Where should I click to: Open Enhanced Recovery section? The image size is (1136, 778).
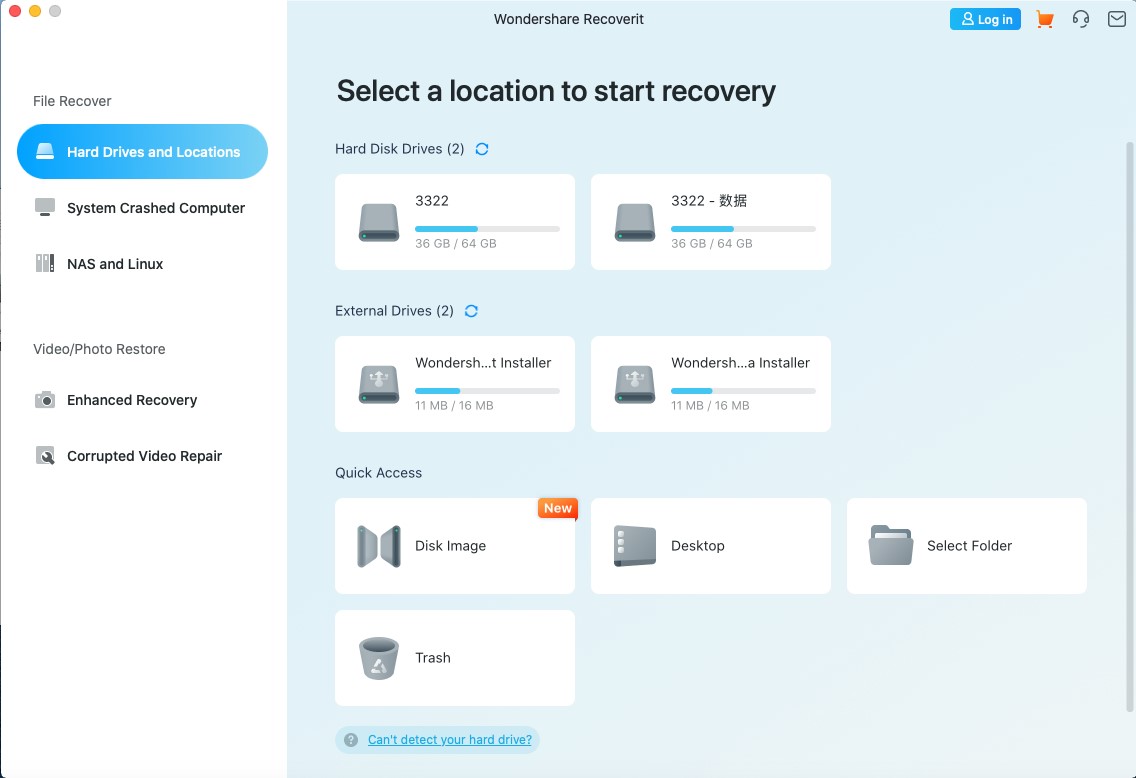point(143,400)
